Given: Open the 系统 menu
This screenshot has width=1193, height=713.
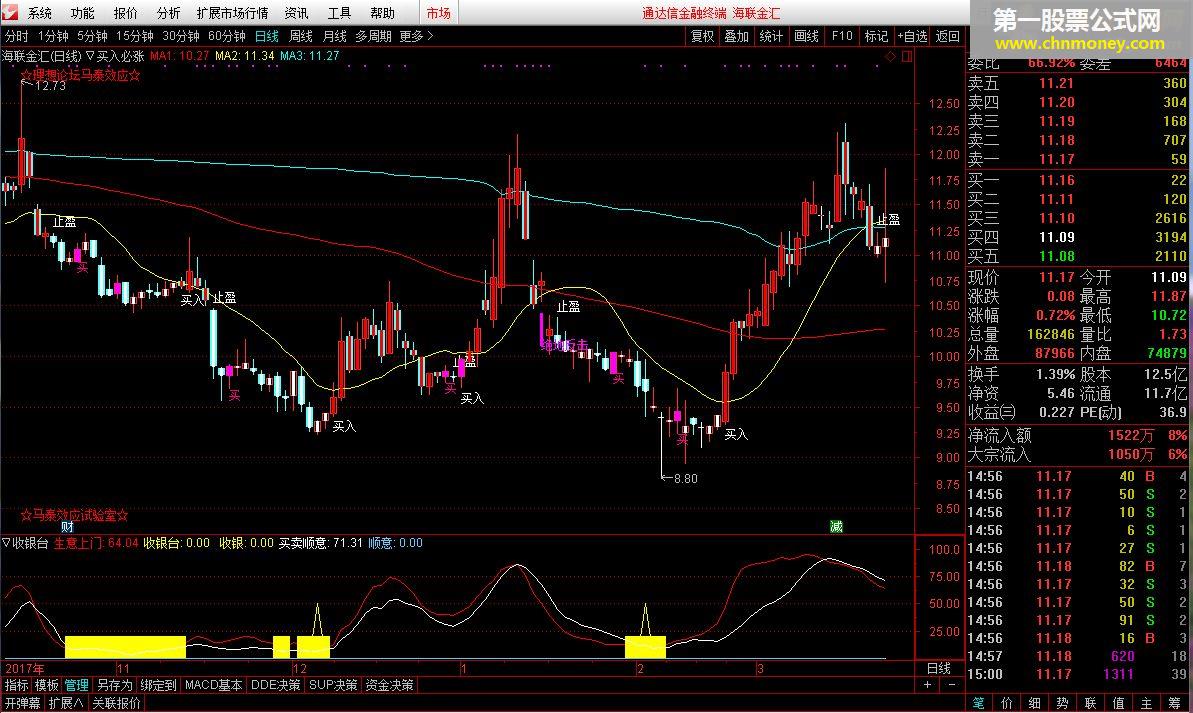Looking at the screenshot, I should [40, 13].
